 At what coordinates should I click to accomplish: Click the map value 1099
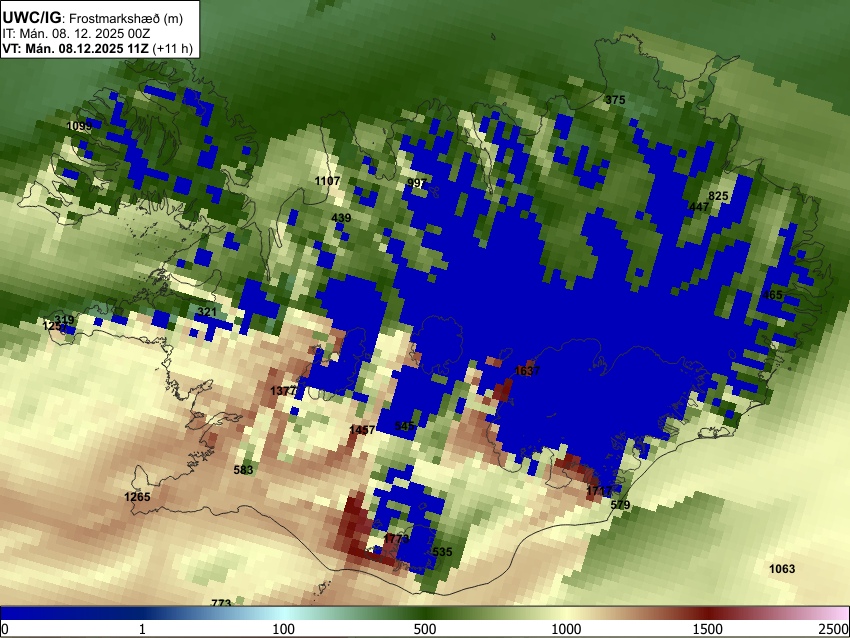click(x=79, y=126)
